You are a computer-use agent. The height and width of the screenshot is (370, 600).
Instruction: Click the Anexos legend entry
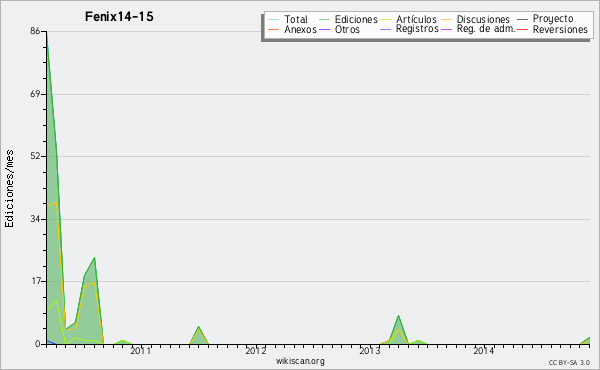coord(292,29)
